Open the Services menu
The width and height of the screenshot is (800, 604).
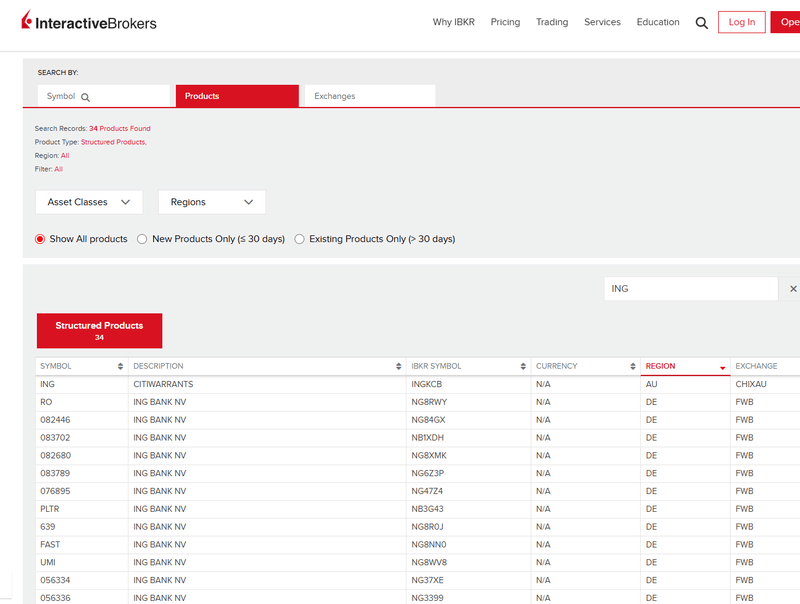pos(602,22)
